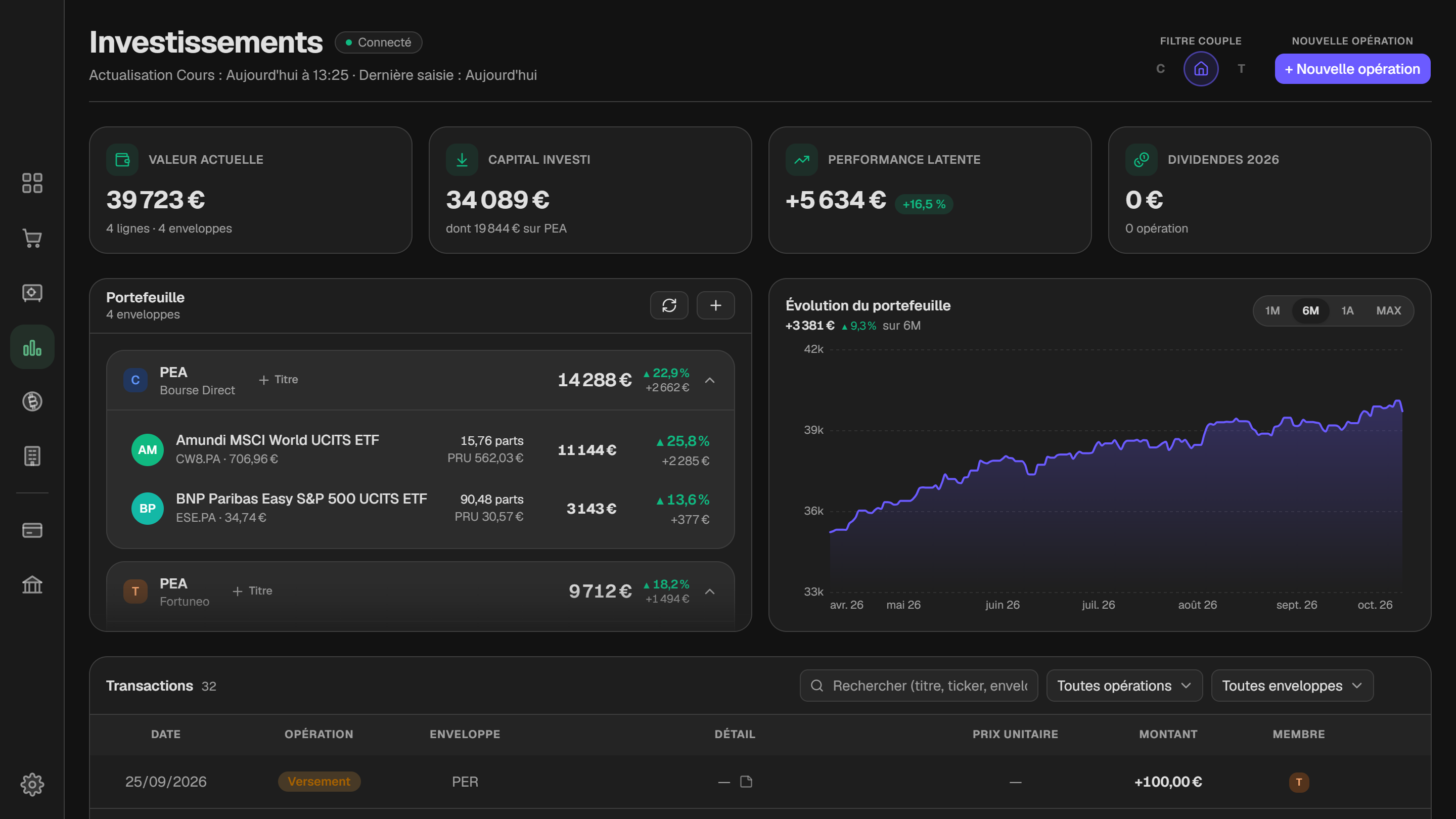Sort by the ENVELOPPE column header

(465, 734)
